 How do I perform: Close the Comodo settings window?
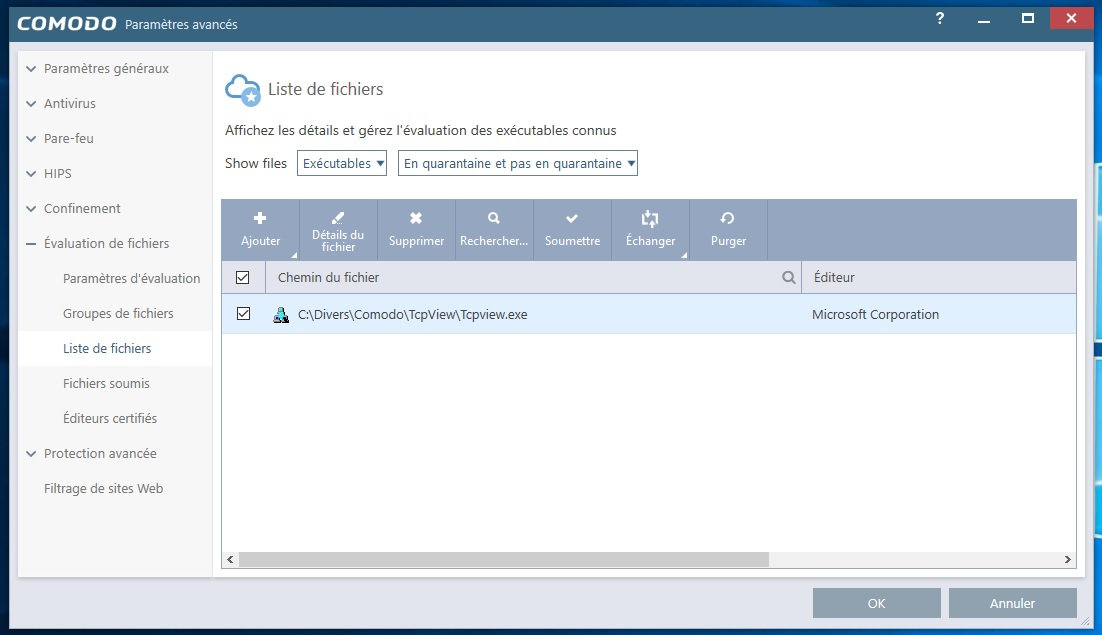(x=1071, y=18)
